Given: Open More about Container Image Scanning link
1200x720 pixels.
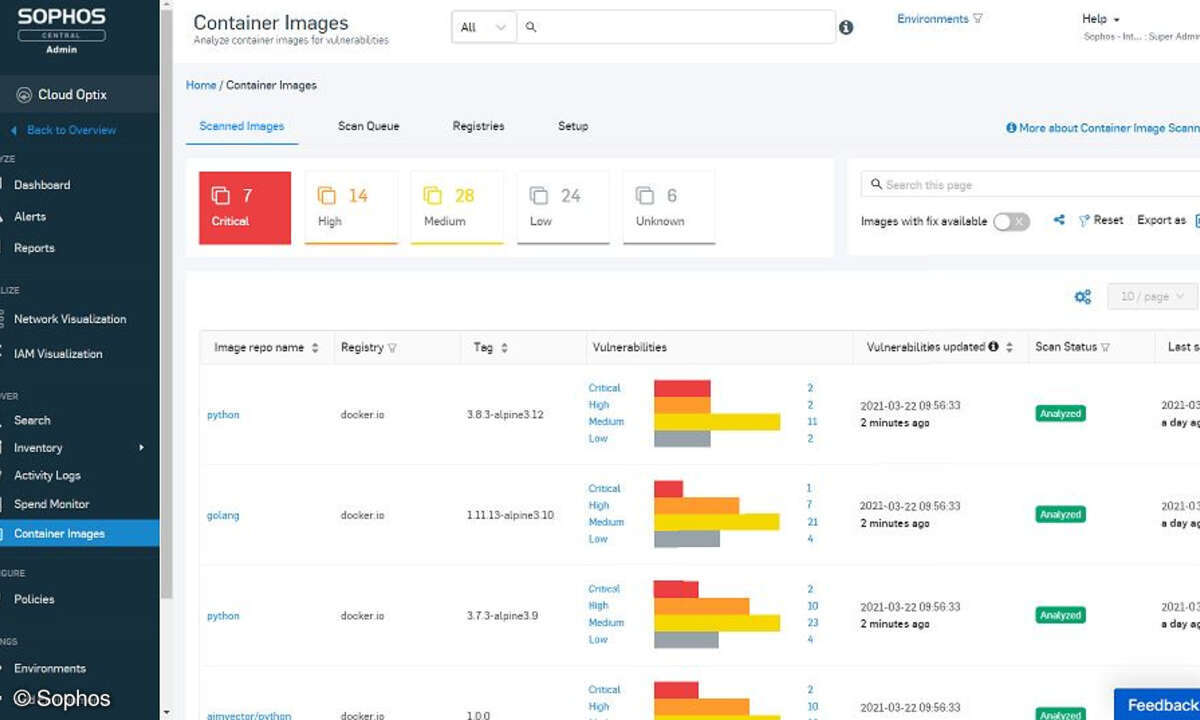Looking at the screenshot, I should 1103,129.
